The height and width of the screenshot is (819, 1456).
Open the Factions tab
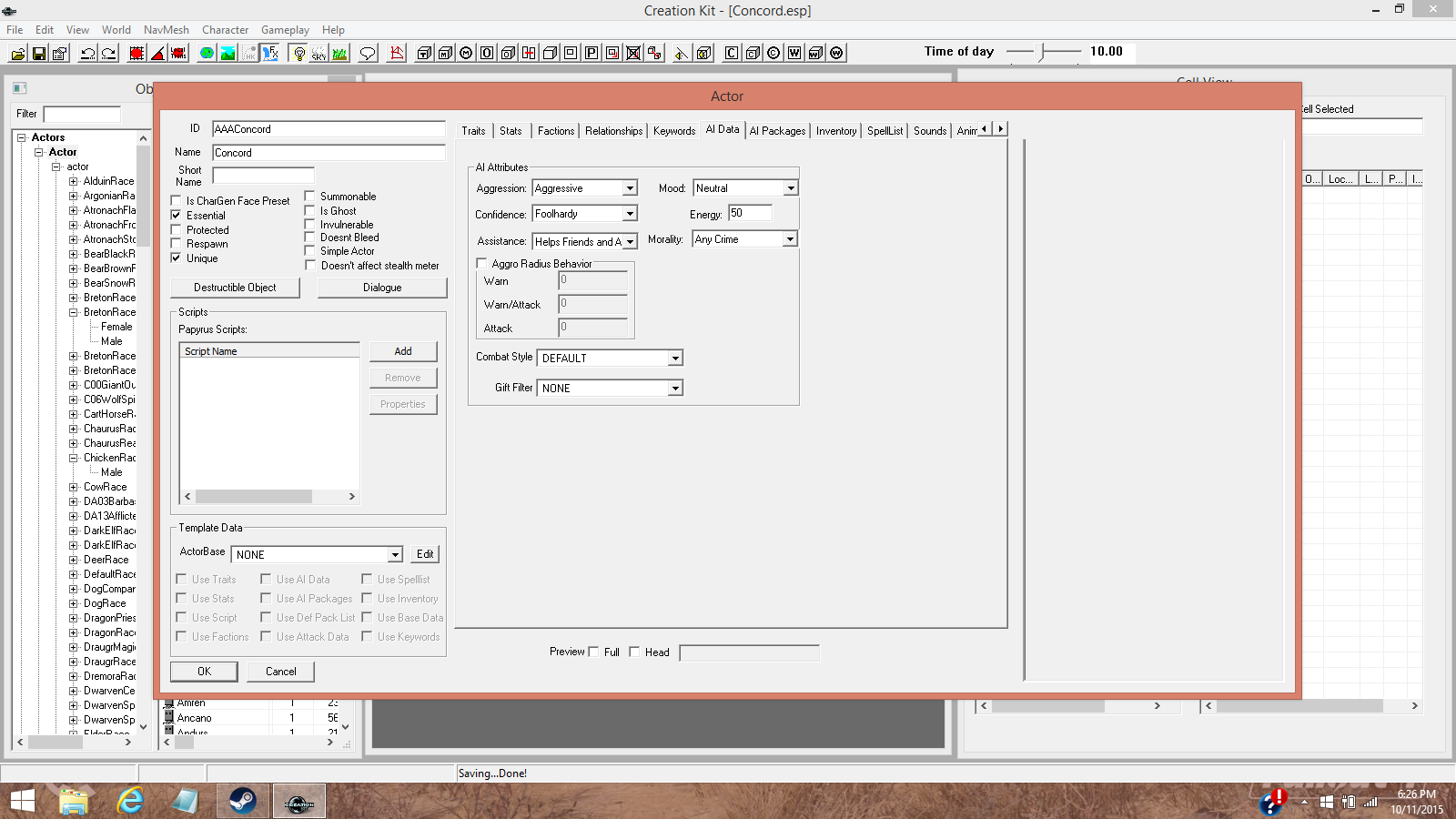pos(556,131)
